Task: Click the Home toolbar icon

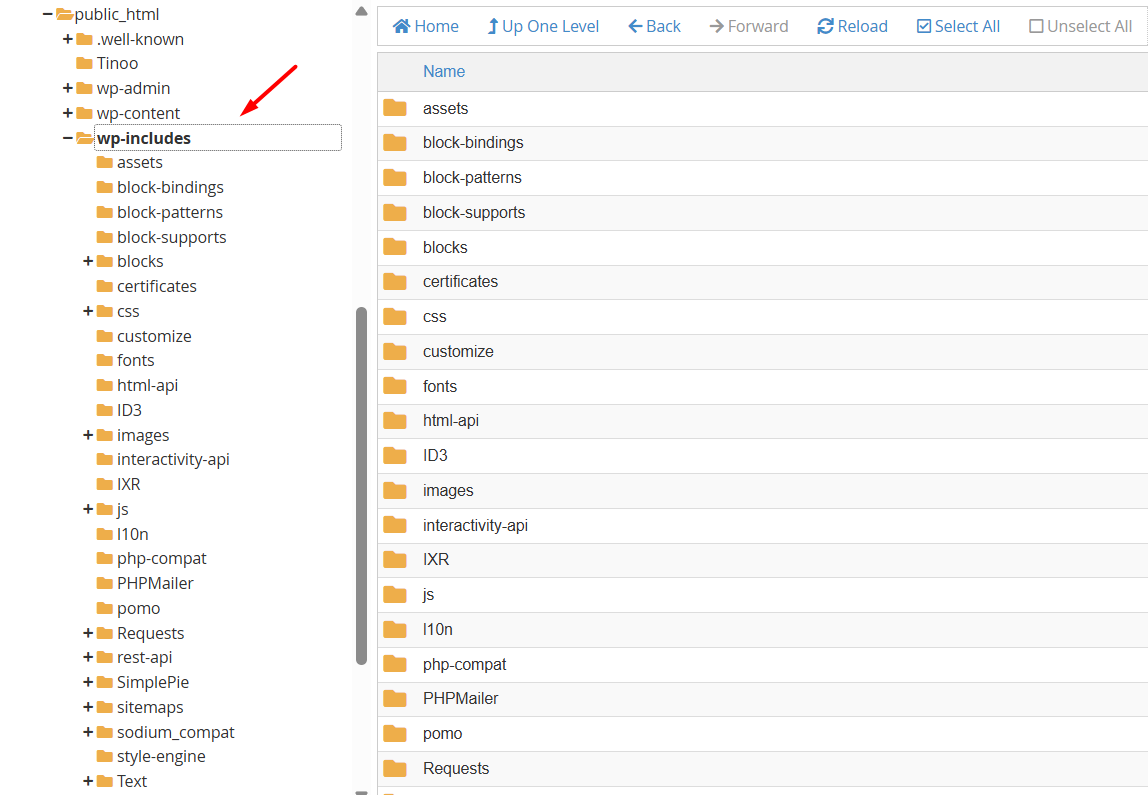Action: [x=402, y=27]
